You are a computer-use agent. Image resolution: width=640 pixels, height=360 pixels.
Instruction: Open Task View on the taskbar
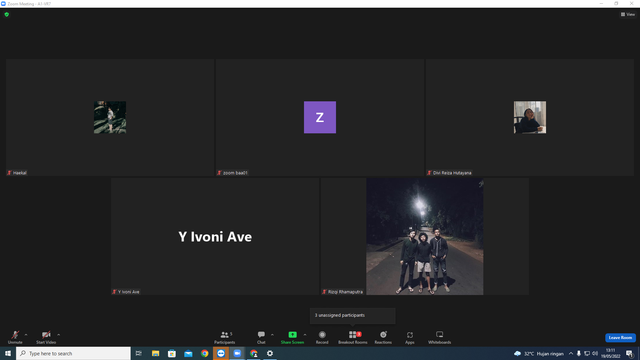tap(139, 353)
